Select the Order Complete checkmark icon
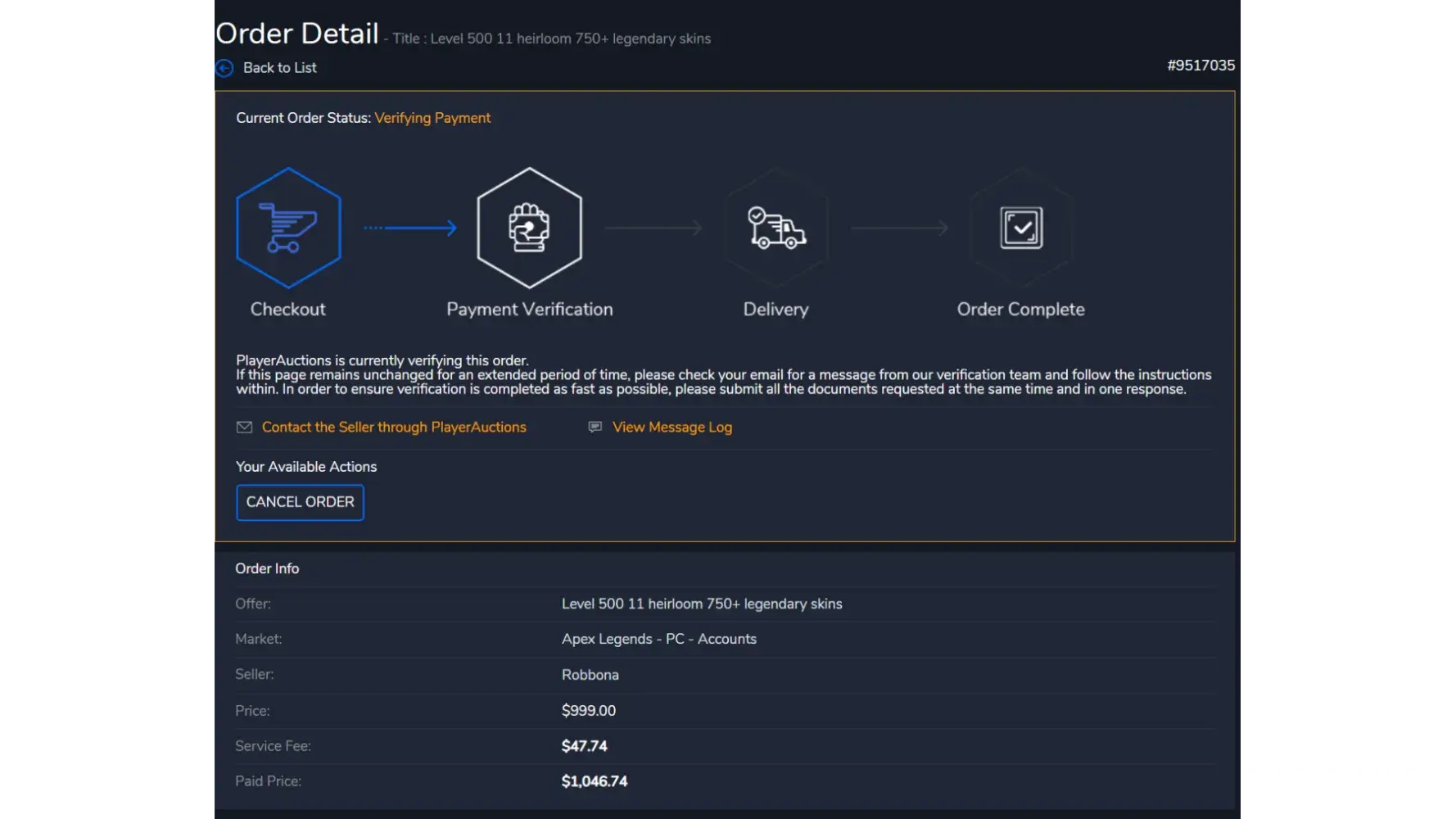 (x=1021, y=228)
